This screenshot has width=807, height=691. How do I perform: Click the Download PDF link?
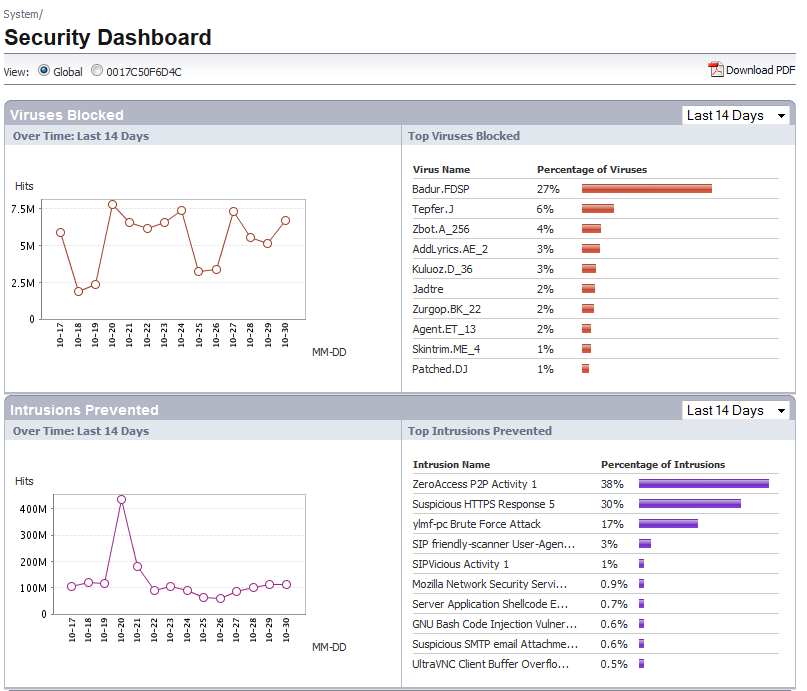[x=760, y=70]
